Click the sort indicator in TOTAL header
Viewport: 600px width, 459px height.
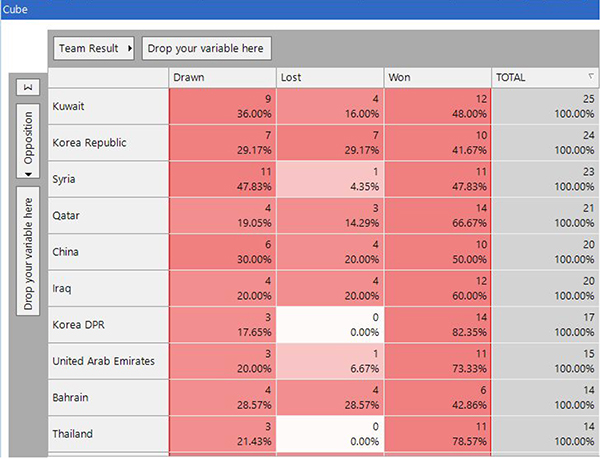click(589, 77)
